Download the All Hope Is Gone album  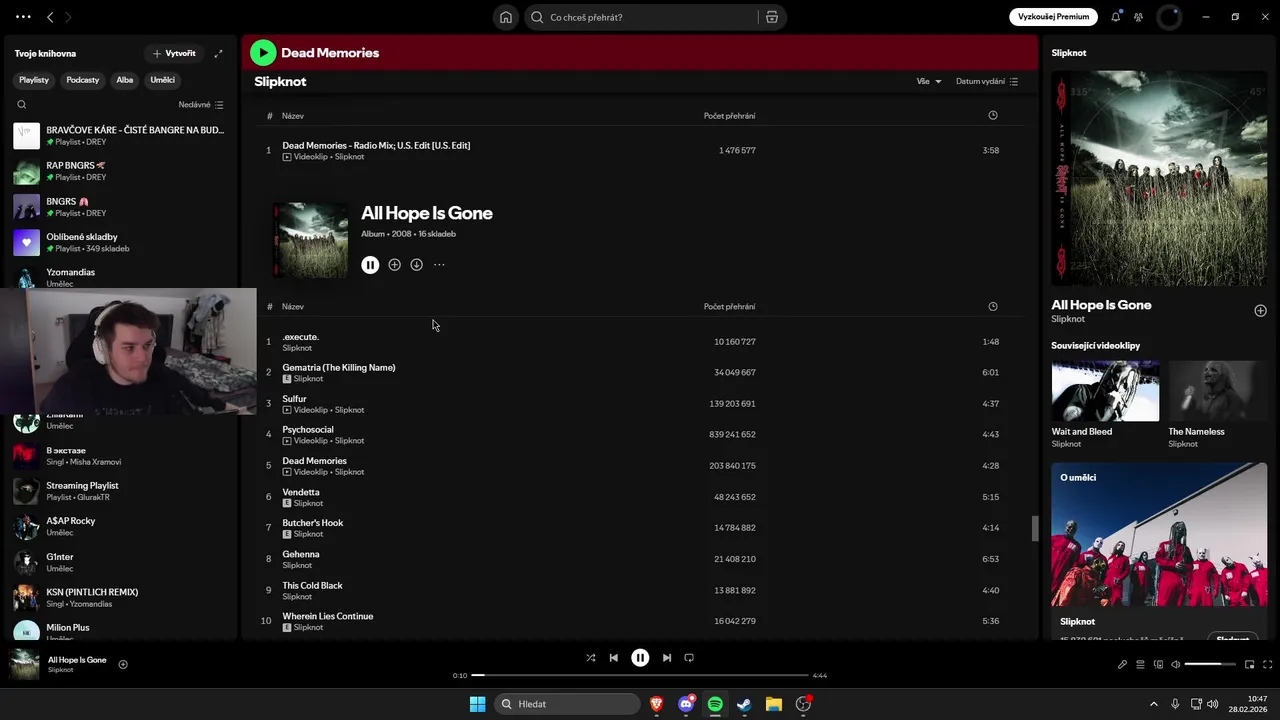pyautogui.click(x=416, y=265)
